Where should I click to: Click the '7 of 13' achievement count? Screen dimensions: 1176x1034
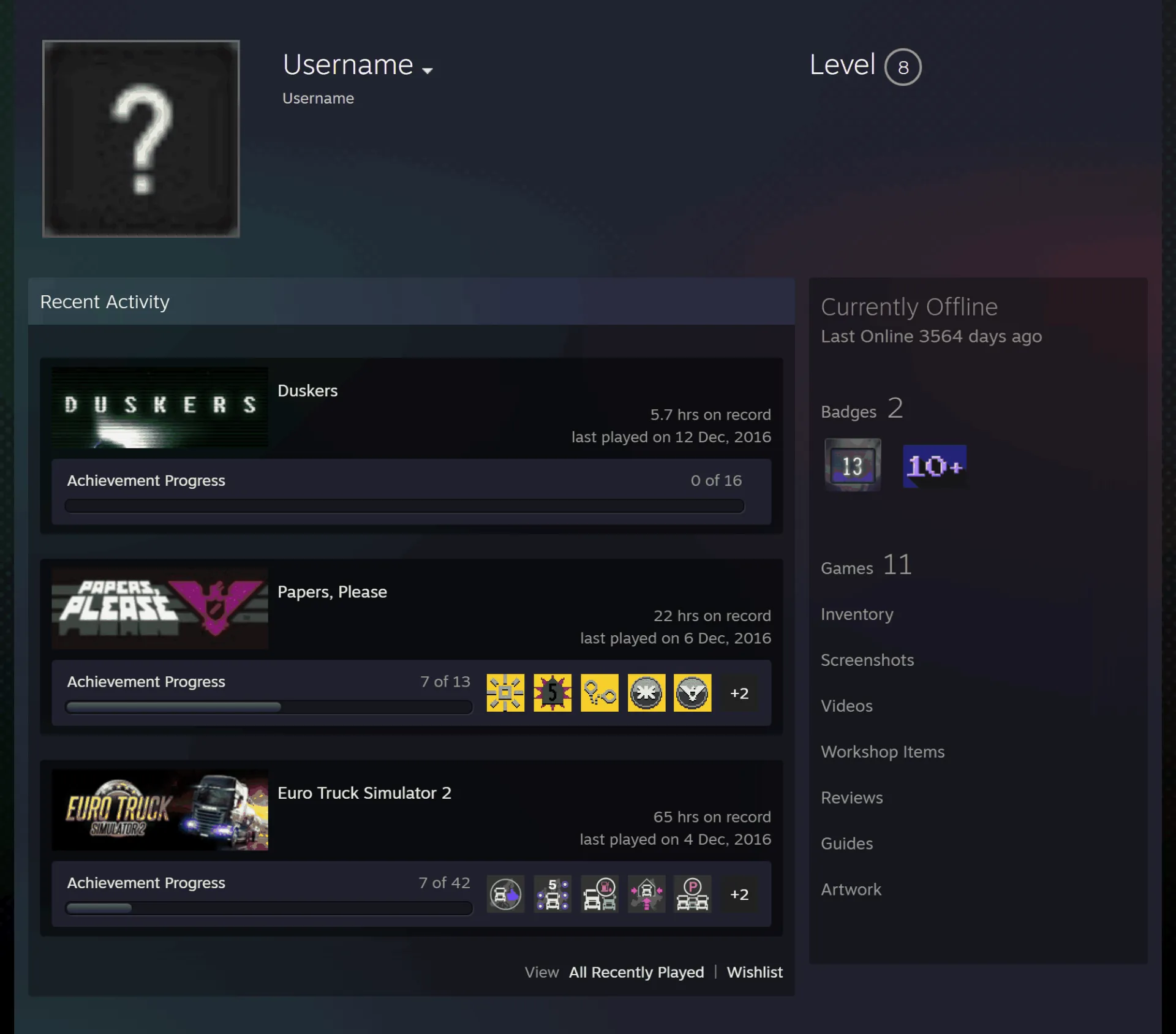click(445, 681)
